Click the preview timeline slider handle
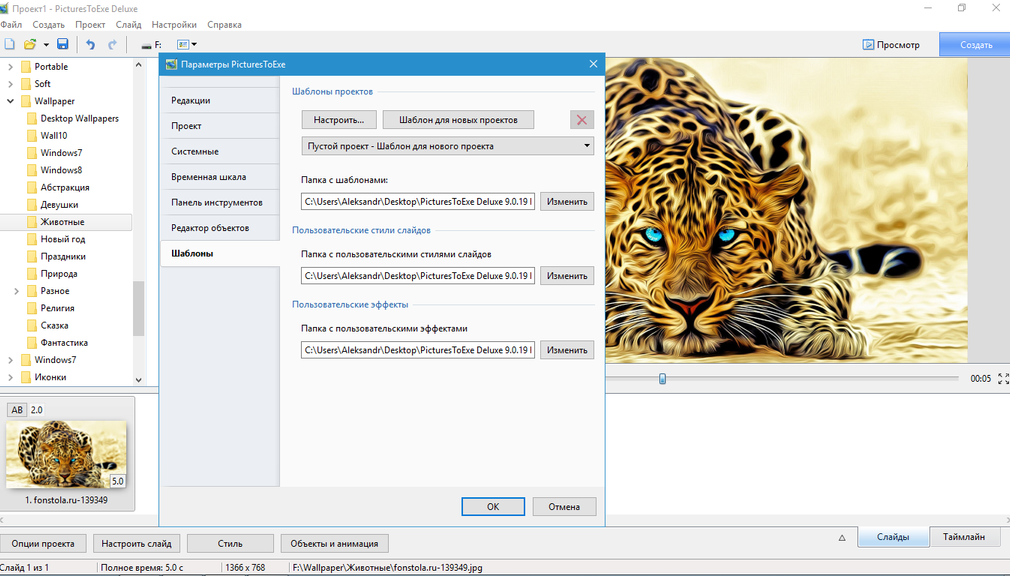1010x576 pixels. coord(662,379)
